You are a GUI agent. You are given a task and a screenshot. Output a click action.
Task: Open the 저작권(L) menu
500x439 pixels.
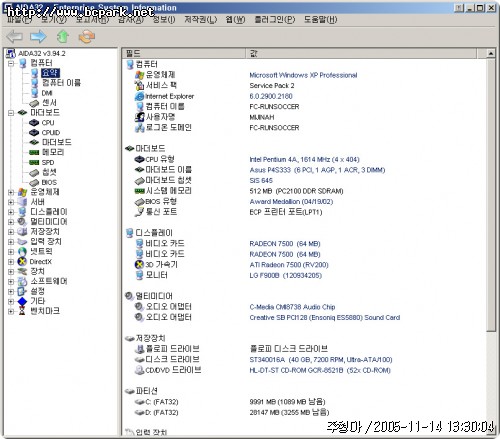click(201, 20)
